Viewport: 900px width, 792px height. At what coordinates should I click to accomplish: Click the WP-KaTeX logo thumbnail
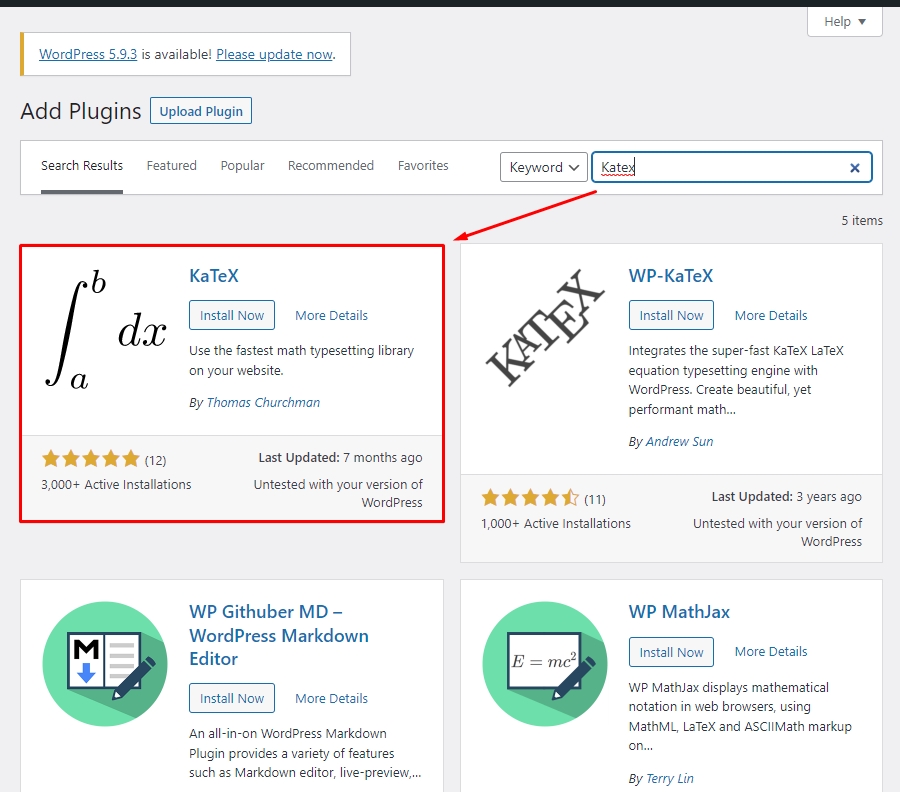tap(545, 328)
